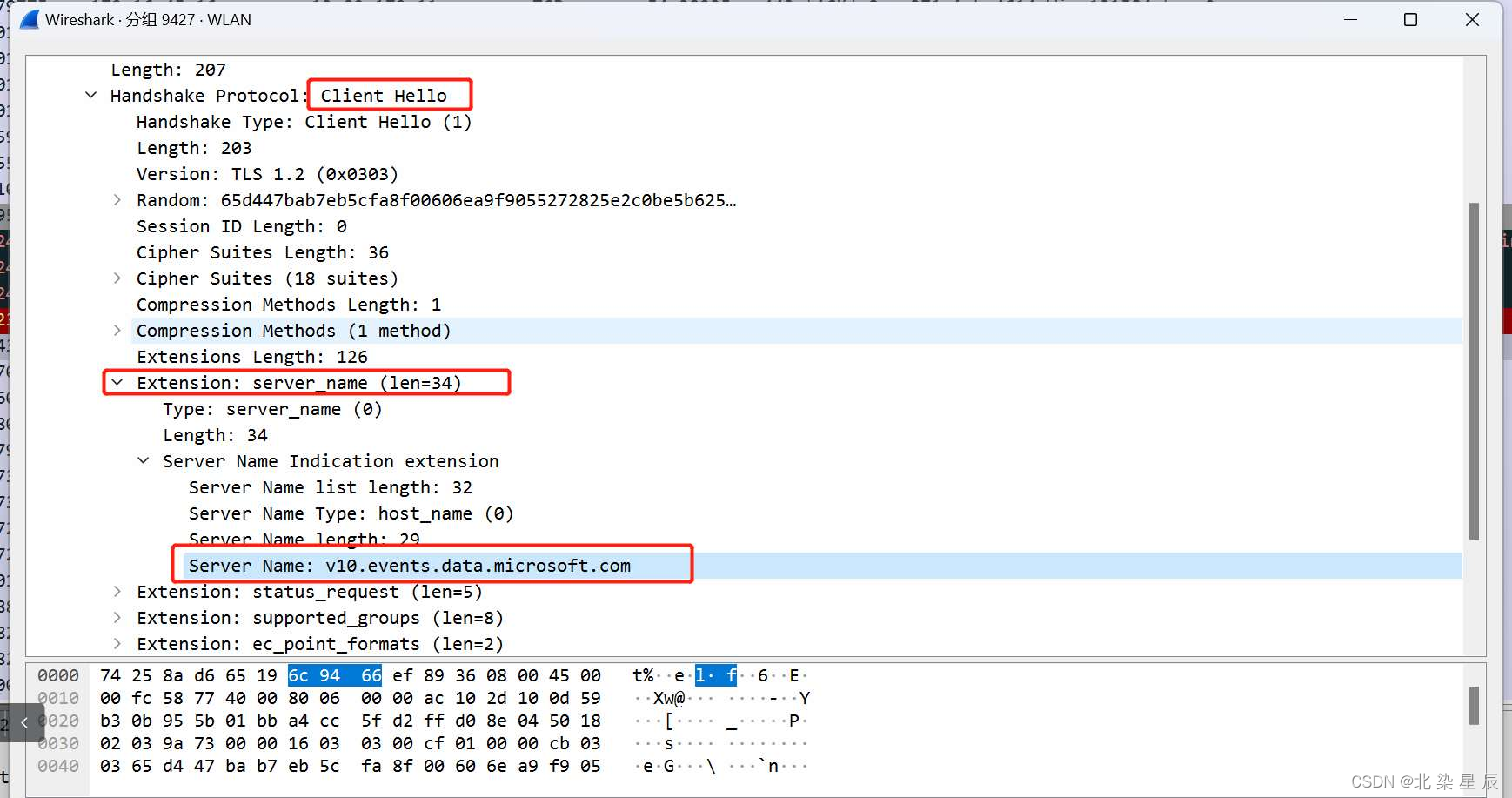
Task: Click the packet details vertical scrollbar
Action: pyautogui.click(x=1474, y=372)
